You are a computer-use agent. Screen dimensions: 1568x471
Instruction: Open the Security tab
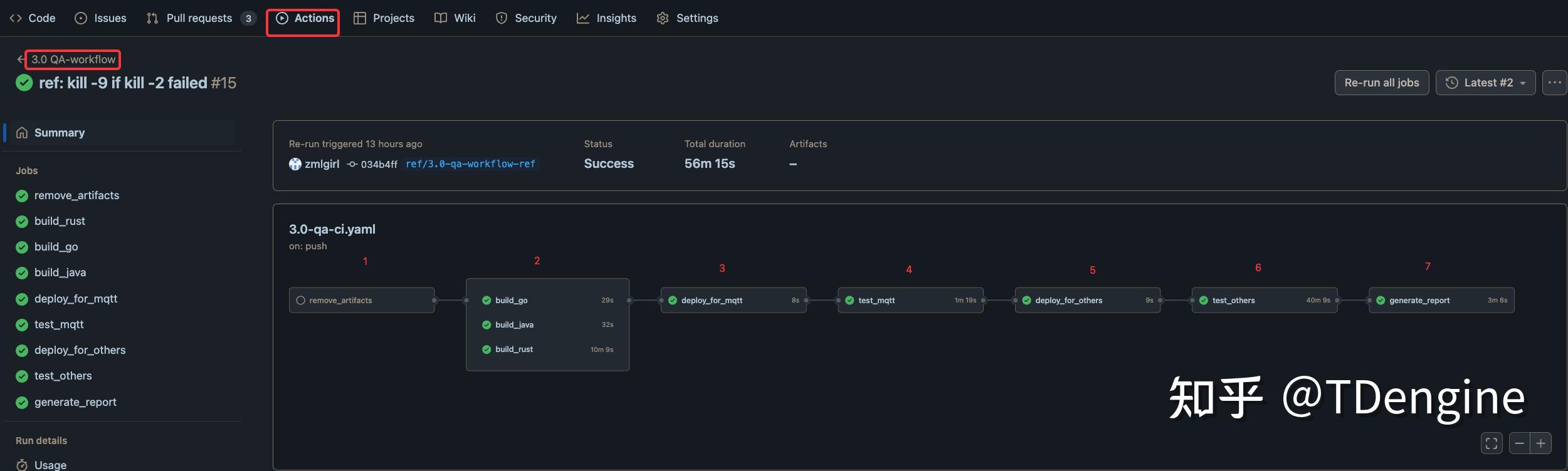tap(526, 18)
